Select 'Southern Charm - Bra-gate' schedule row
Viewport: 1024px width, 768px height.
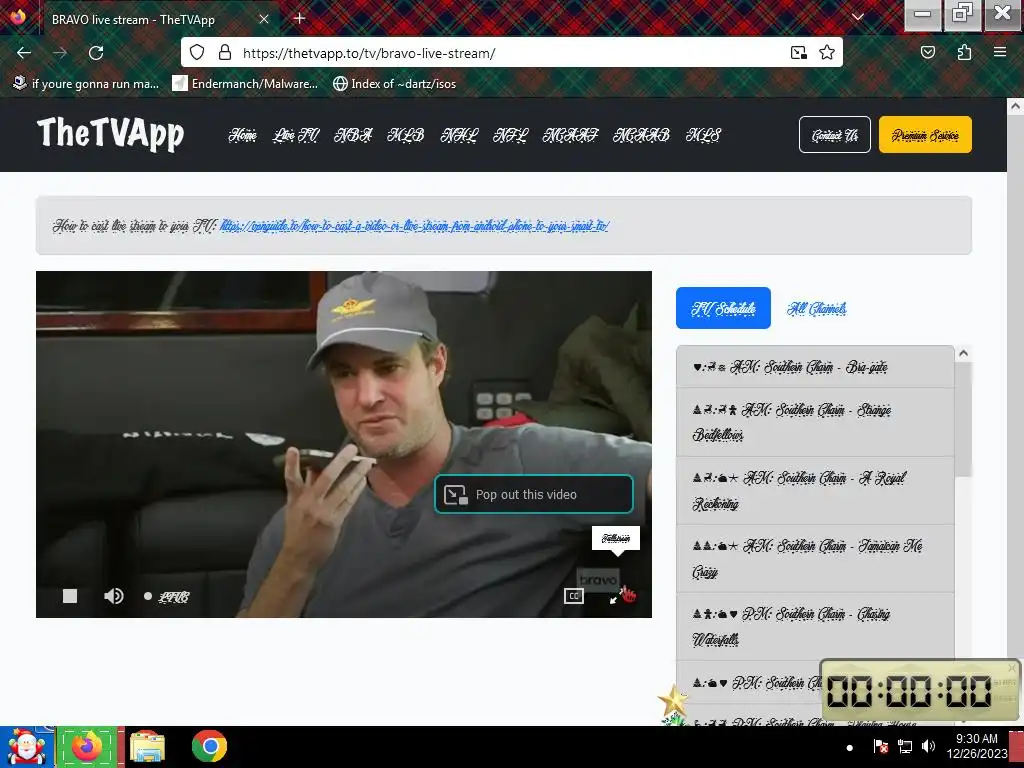click(x=815, y=367)
